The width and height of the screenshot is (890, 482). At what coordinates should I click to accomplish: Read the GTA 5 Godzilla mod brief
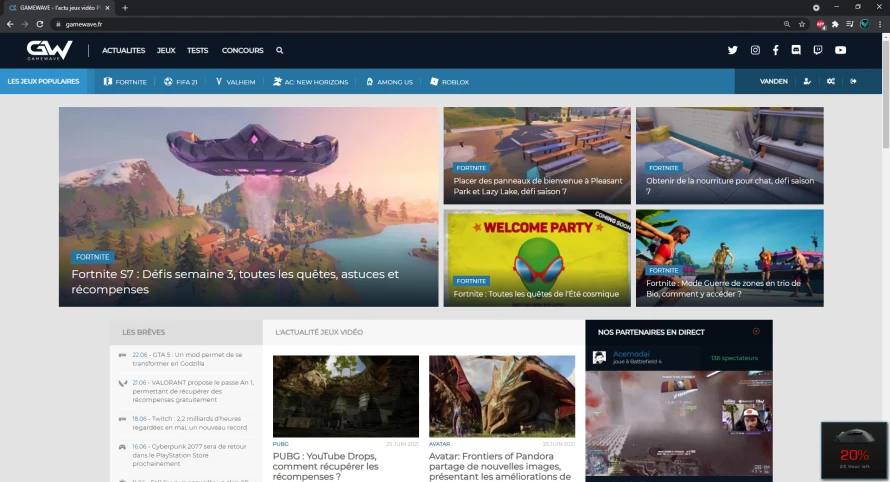[187, 359]
